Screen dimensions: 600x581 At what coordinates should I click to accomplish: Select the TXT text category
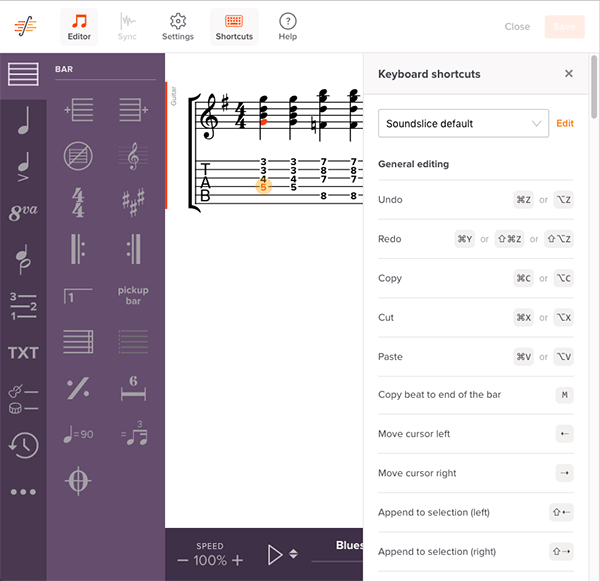tap(23, 353)
